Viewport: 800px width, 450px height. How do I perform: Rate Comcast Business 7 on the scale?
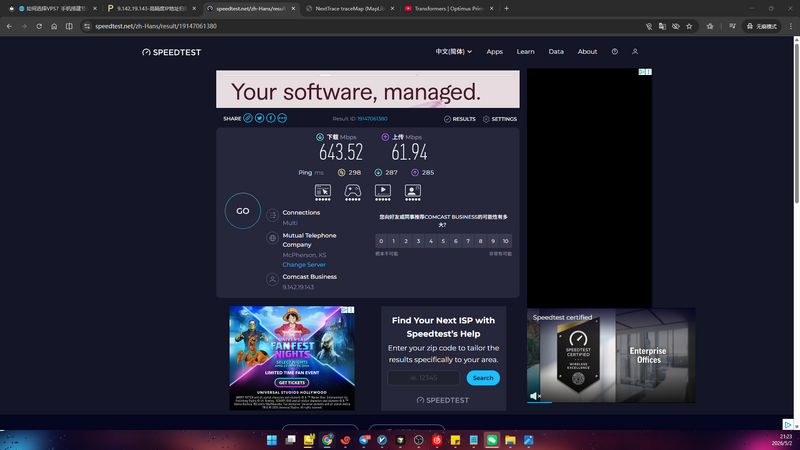(468, 241)
